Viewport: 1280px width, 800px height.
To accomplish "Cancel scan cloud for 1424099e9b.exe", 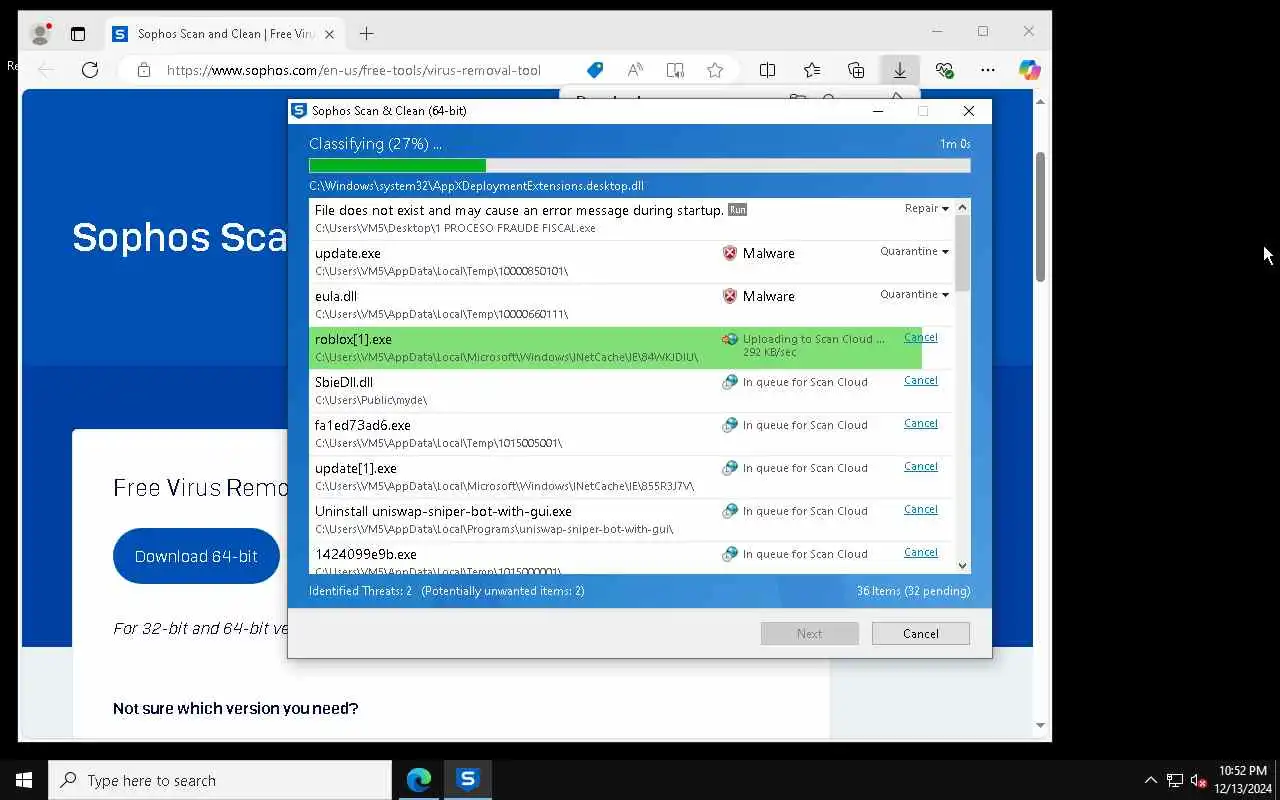I will click(921, 553).
